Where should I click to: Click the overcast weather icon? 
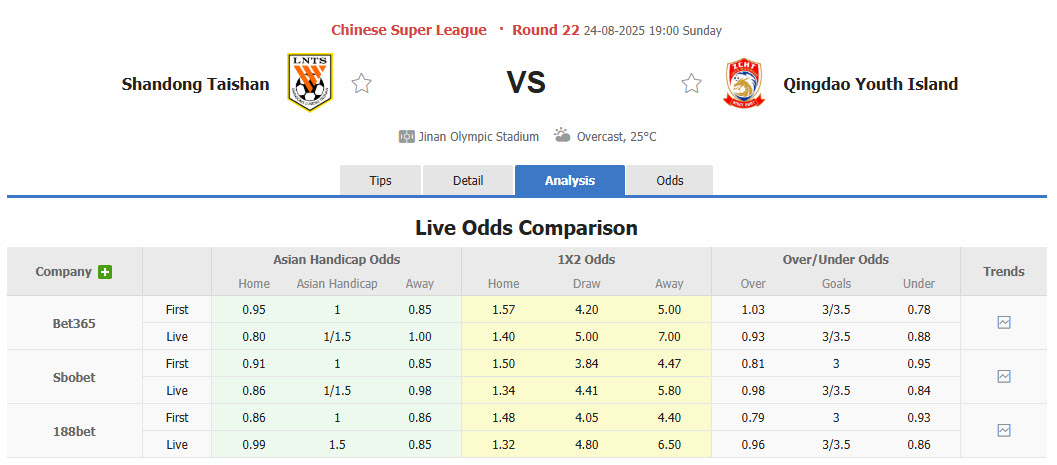pyautogui.click(x=562, y=135)
